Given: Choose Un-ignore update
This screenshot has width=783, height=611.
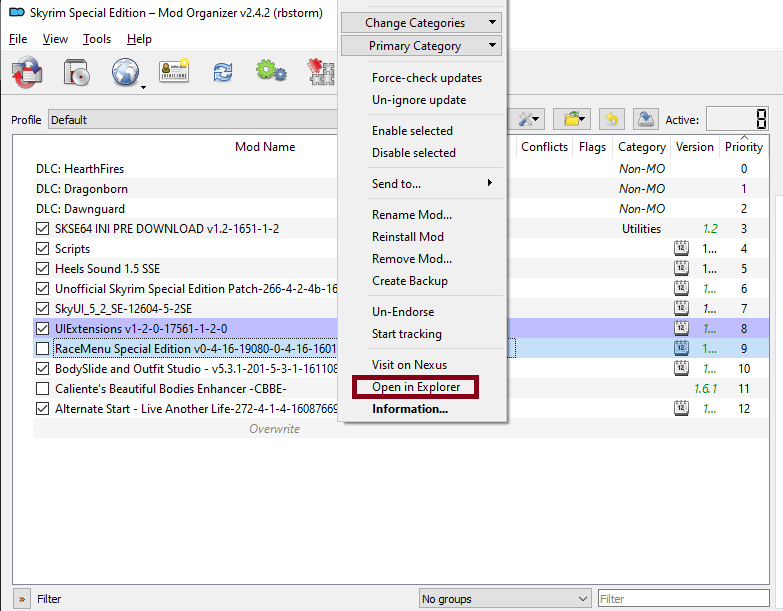Looking at the screenshot, I should [419, 100].
